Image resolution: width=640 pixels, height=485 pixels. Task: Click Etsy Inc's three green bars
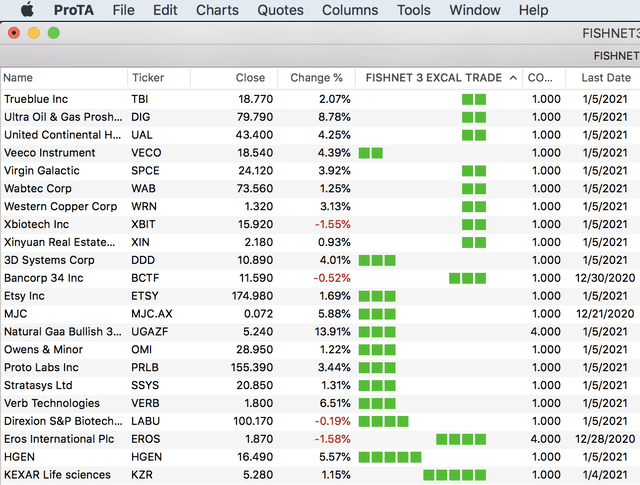[x=377, y=296]
